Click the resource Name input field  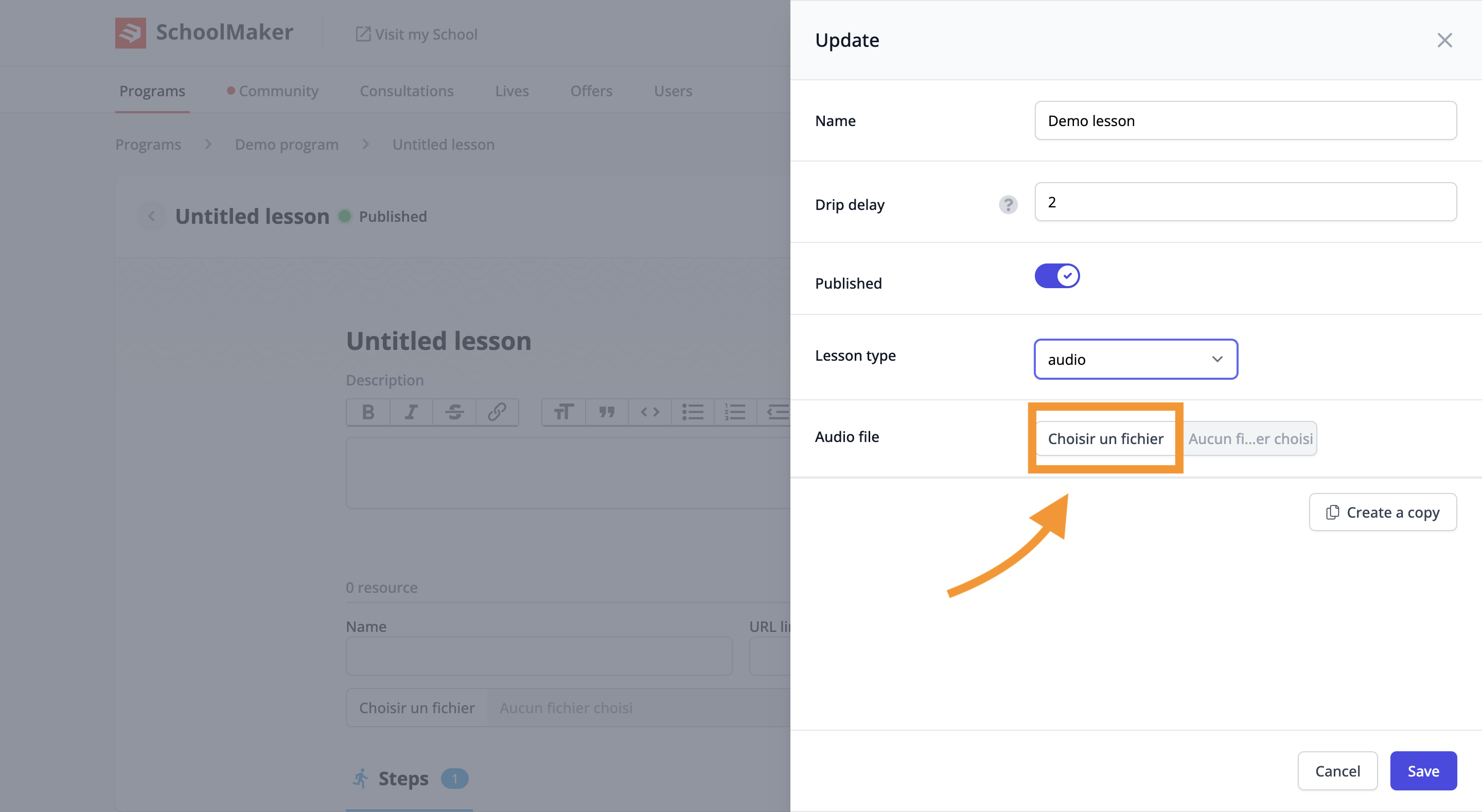tap(539, 656)
